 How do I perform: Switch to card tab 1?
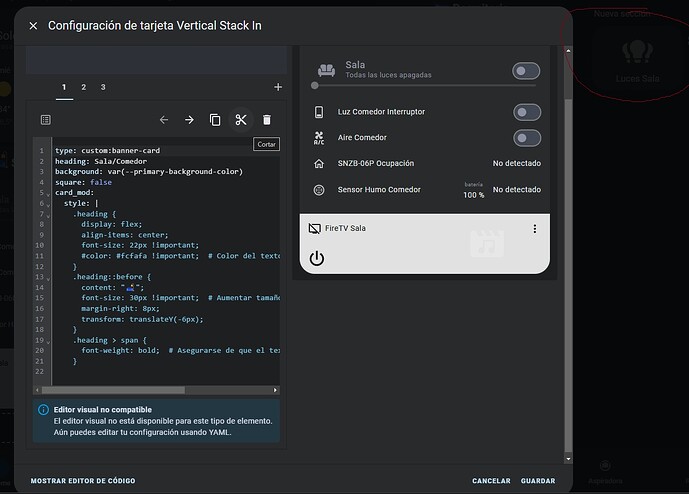[64, 87]
